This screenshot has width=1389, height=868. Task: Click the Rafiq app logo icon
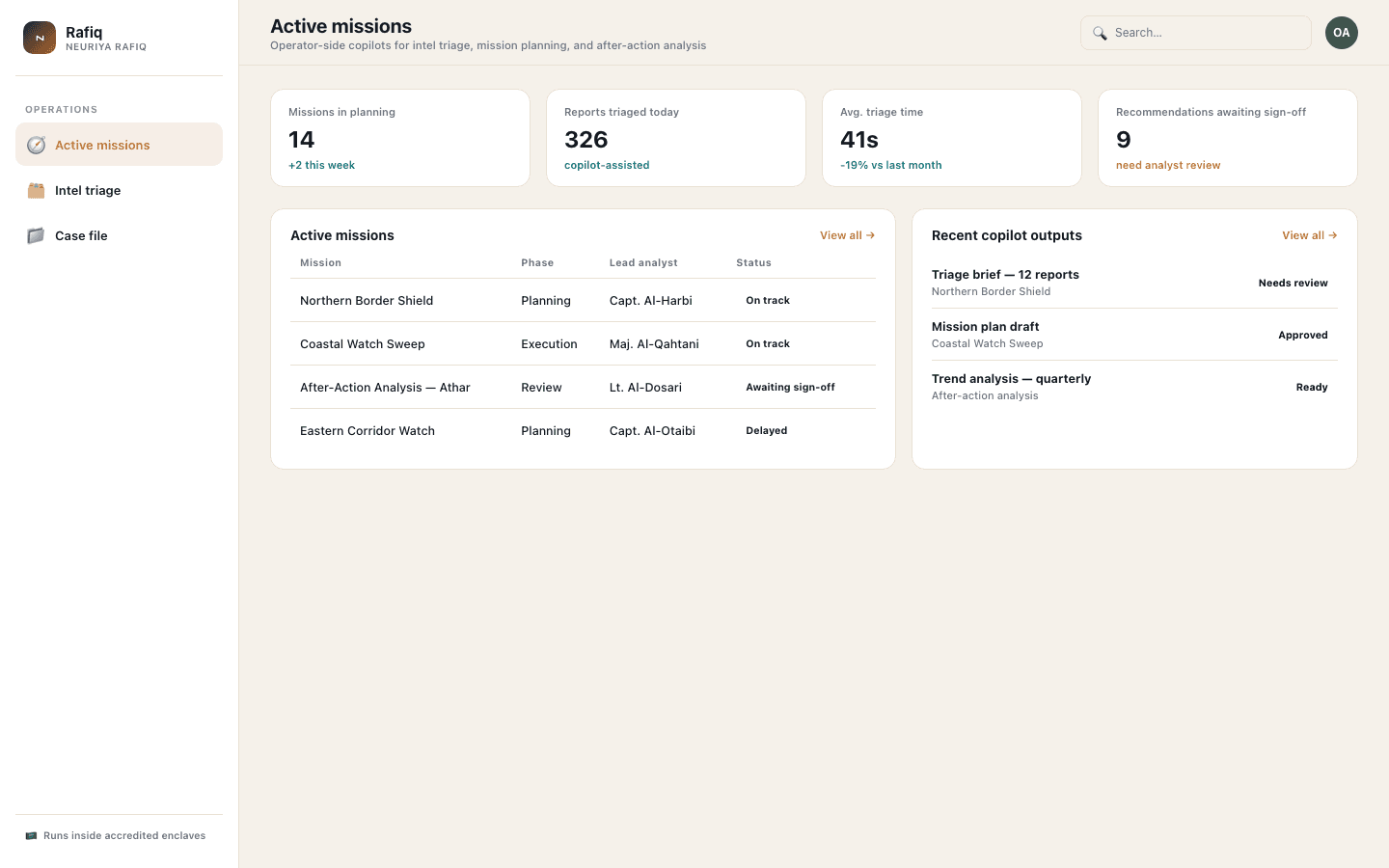pos(40,38)
